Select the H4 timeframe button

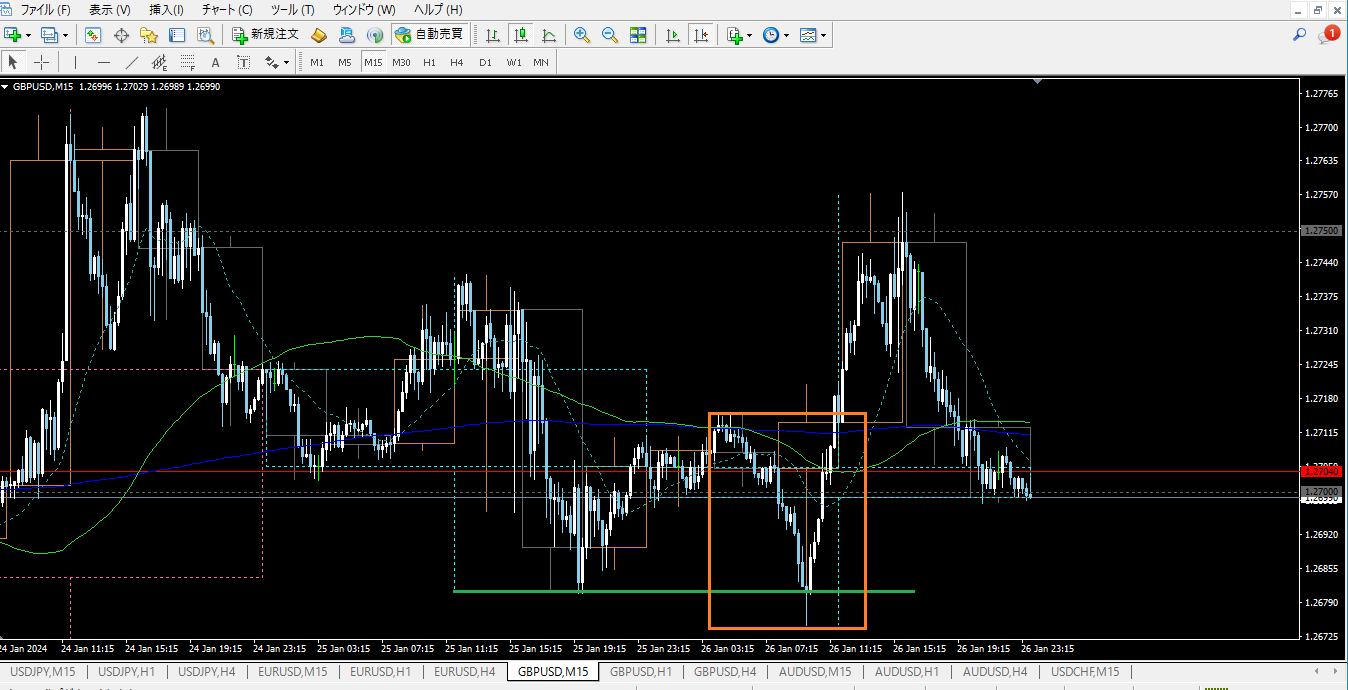click(x=457, y=62)
